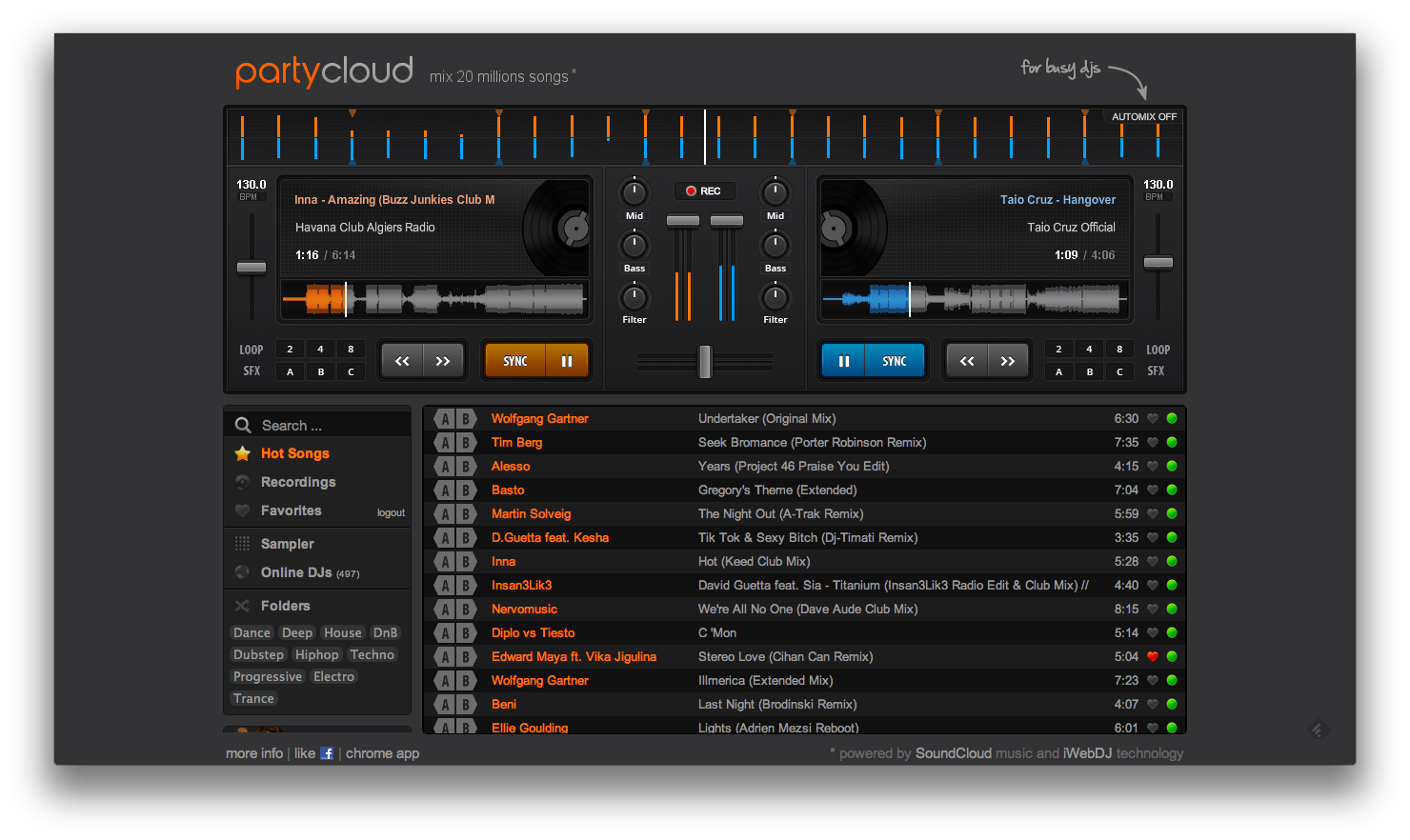Screen dimensions: 1410x840
Task: Load Alesso track to deck A
Action: tap(444, 466)
